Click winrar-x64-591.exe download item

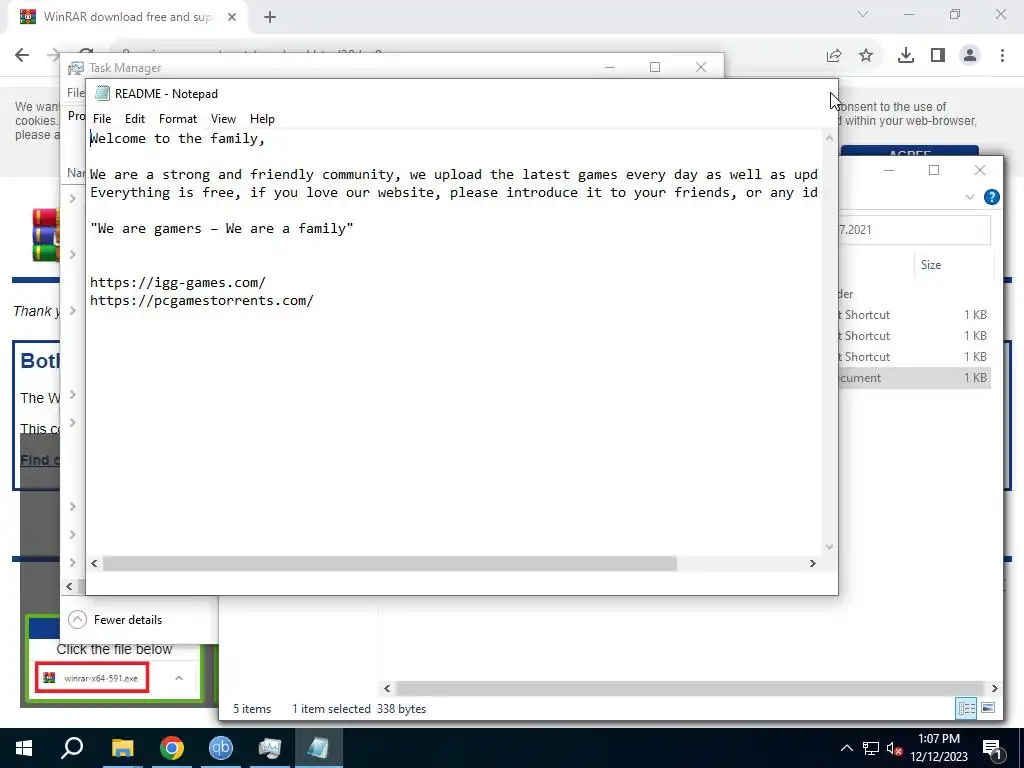coord(92,678)
